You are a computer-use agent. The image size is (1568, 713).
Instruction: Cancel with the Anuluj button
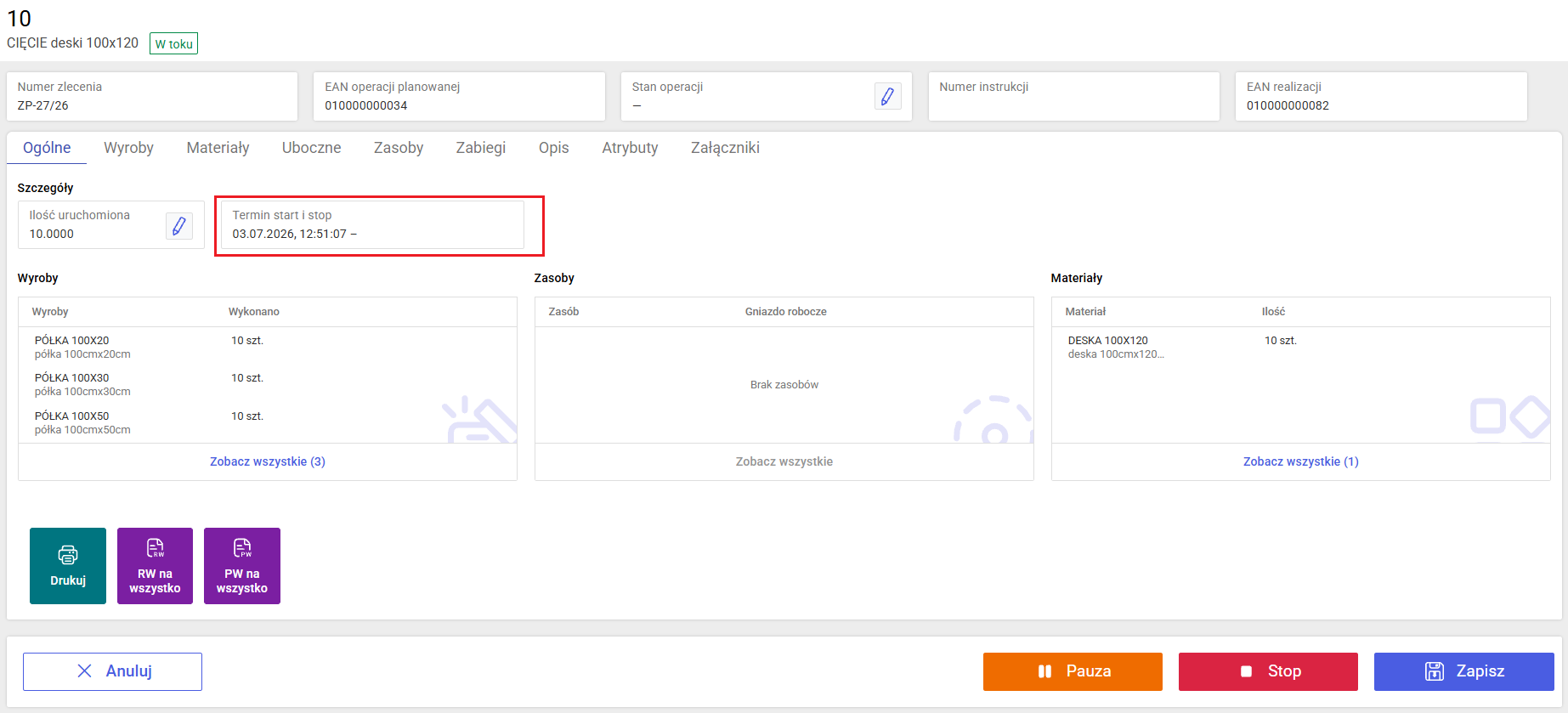[112, 671]
